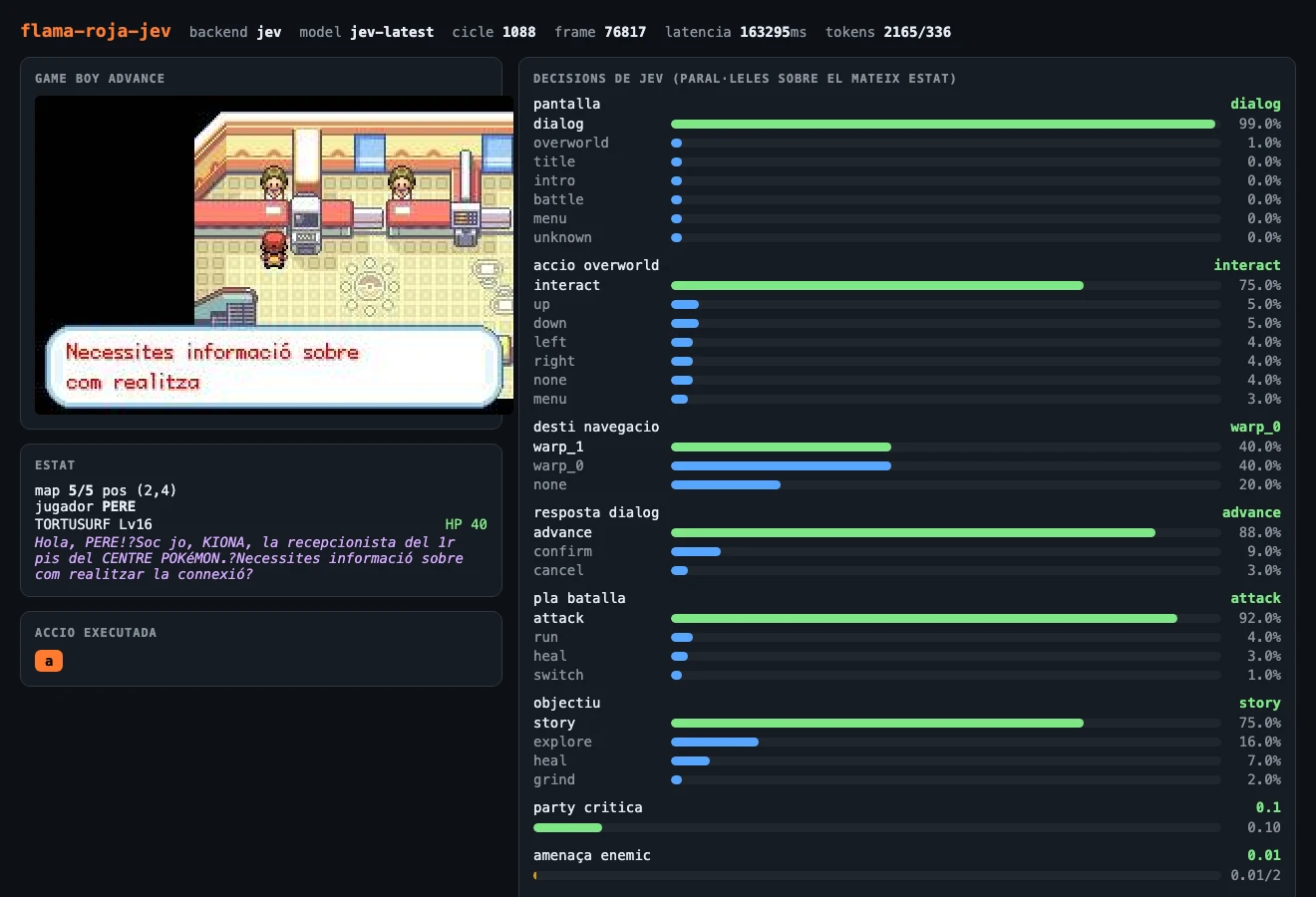Click the interact bar at 75.0% under accio overworld
1316x897 pixels.
[877, 285]
